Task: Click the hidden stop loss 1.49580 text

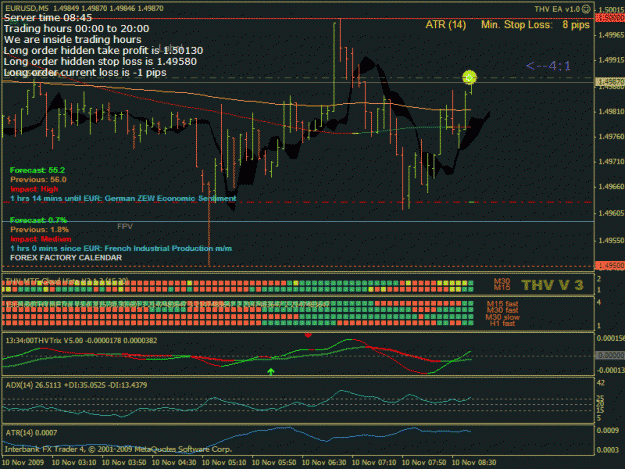Action: tap(100, 61)
